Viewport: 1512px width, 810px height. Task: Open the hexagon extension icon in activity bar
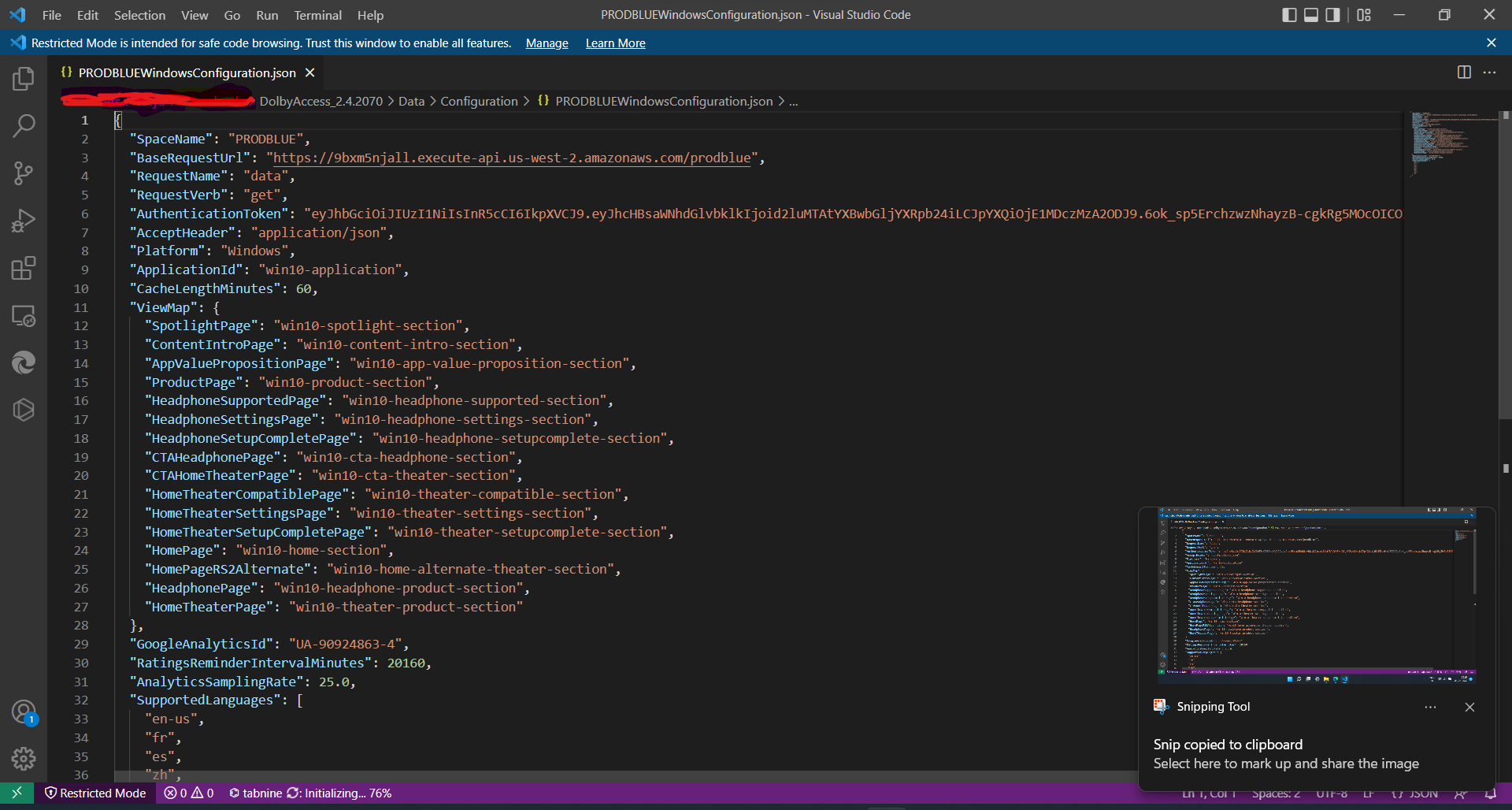(x=24, y=410)
